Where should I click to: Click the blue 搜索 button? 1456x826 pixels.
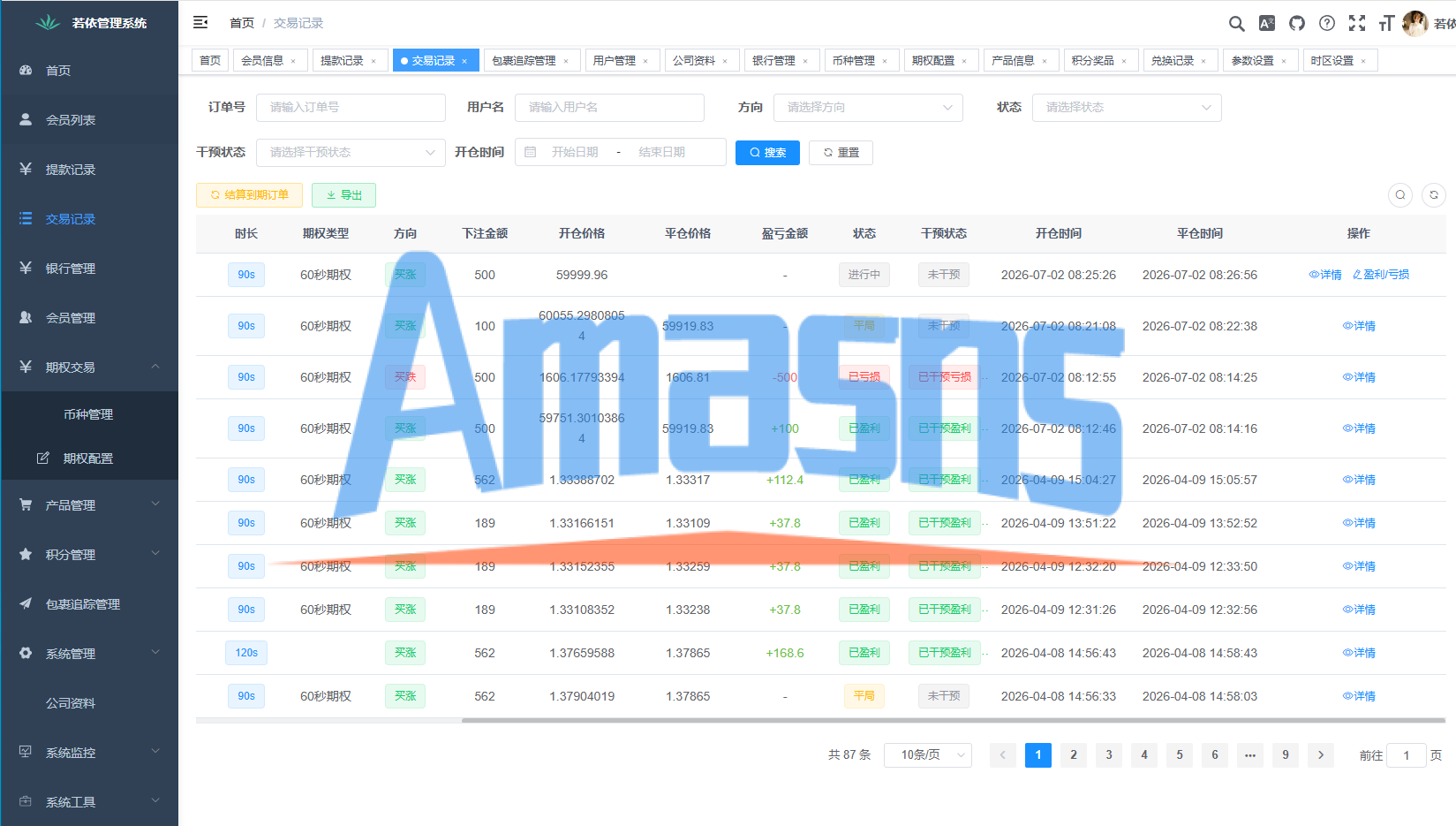coord(767,153)
